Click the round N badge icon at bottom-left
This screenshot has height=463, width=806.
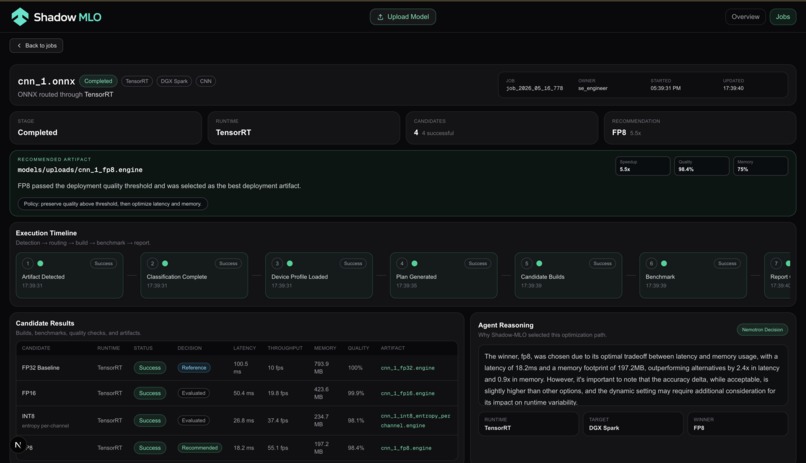[18, 445]
